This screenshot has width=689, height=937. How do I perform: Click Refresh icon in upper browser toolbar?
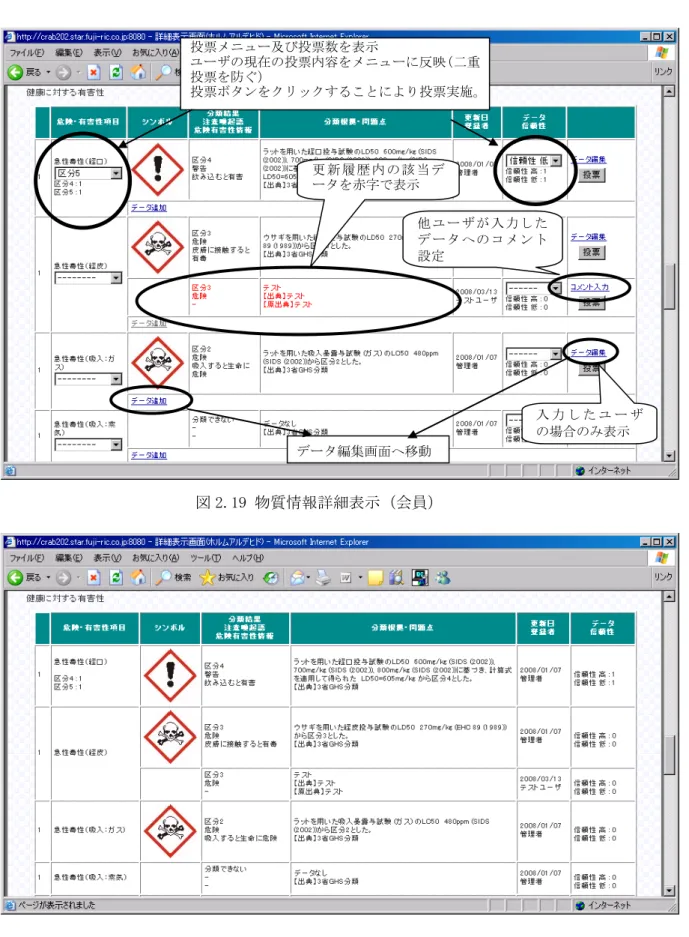pyautogui.click(x=116, y=72)
